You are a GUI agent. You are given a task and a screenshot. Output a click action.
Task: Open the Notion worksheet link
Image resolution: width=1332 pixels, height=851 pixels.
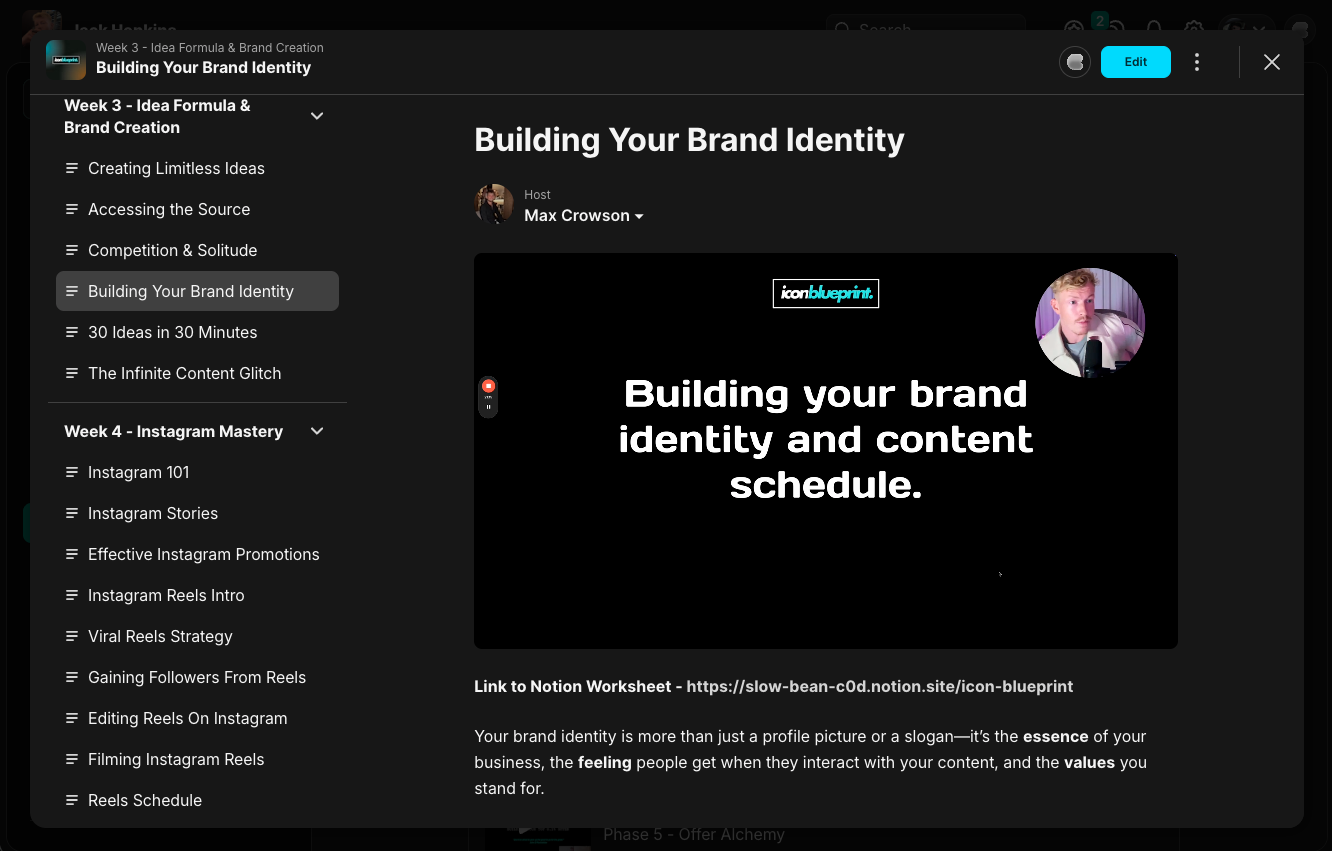click(880, 687)
